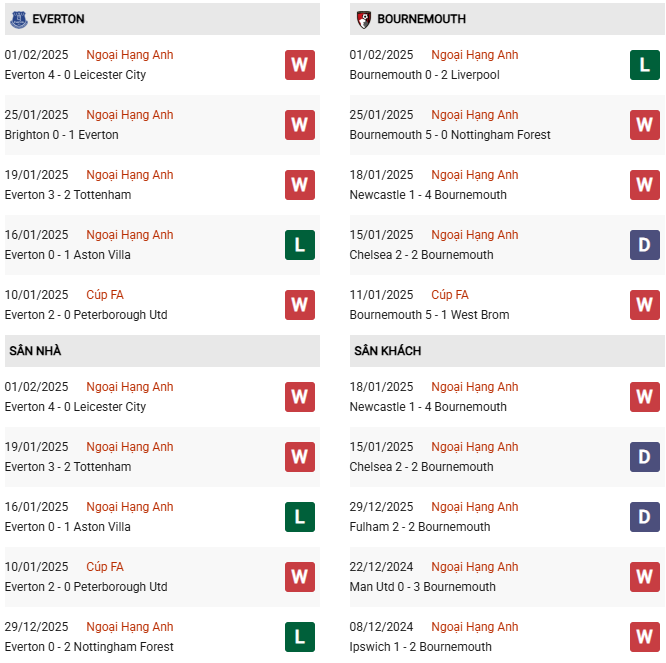Click D badge for Chelsea 2-2 Bournemouth form row
This screenshot has width=666, height=663.
644,245
